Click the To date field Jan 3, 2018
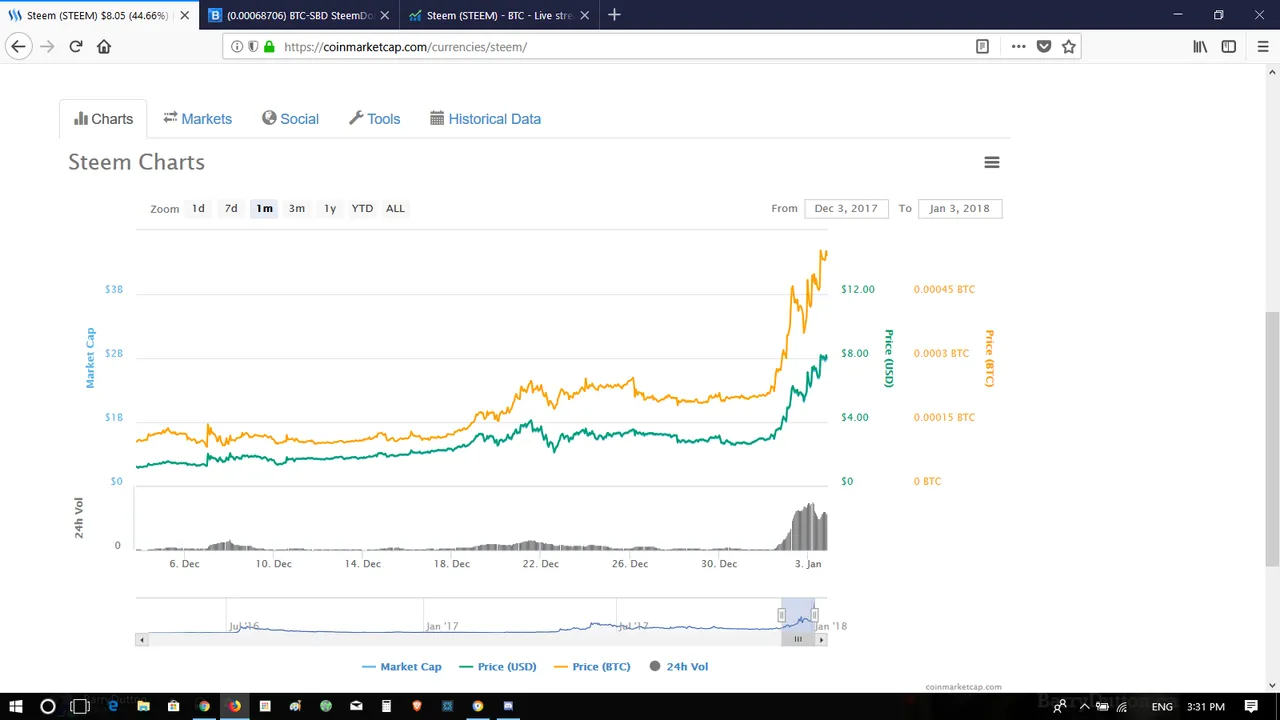 click(x=960, y=208)
